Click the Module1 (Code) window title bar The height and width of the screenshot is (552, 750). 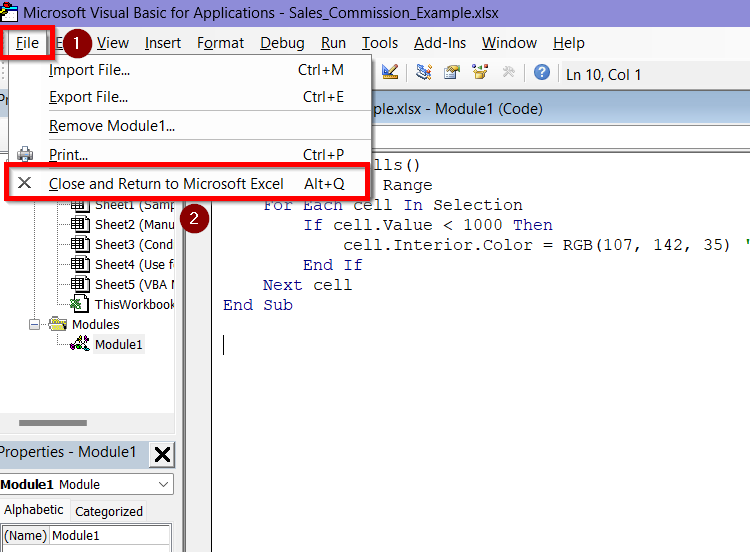click(561, 109)
